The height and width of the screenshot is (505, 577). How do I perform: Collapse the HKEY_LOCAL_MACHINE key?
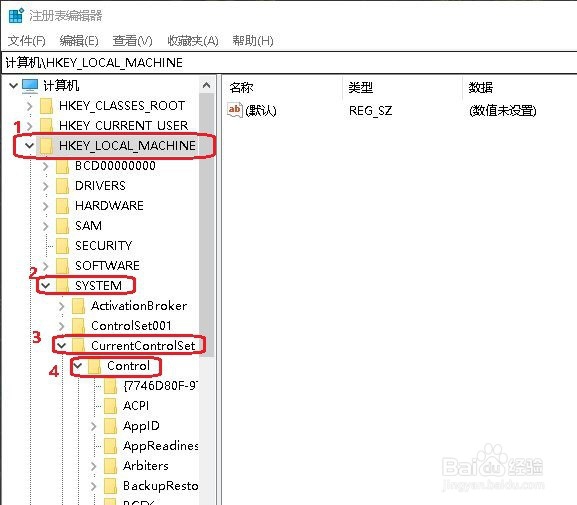pos(29,146)
